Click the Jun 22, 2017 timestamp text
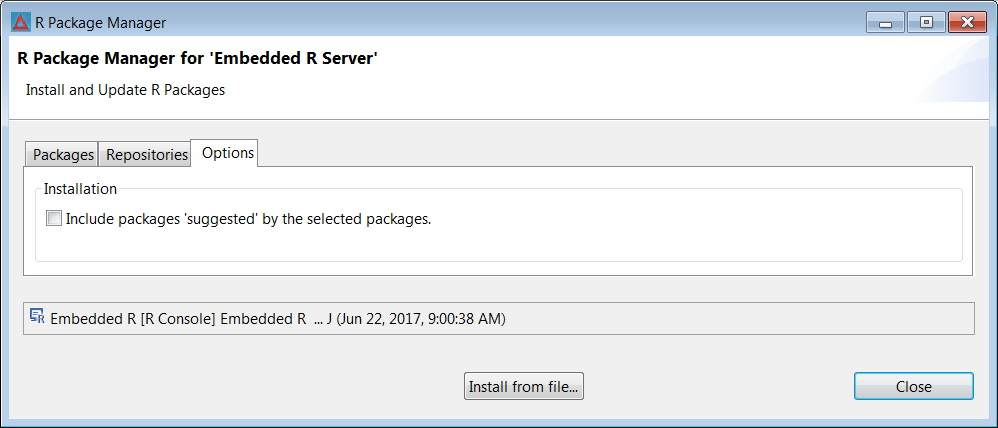Image resolution: width=998 pixels, height=428 pixels. point(421,318)
